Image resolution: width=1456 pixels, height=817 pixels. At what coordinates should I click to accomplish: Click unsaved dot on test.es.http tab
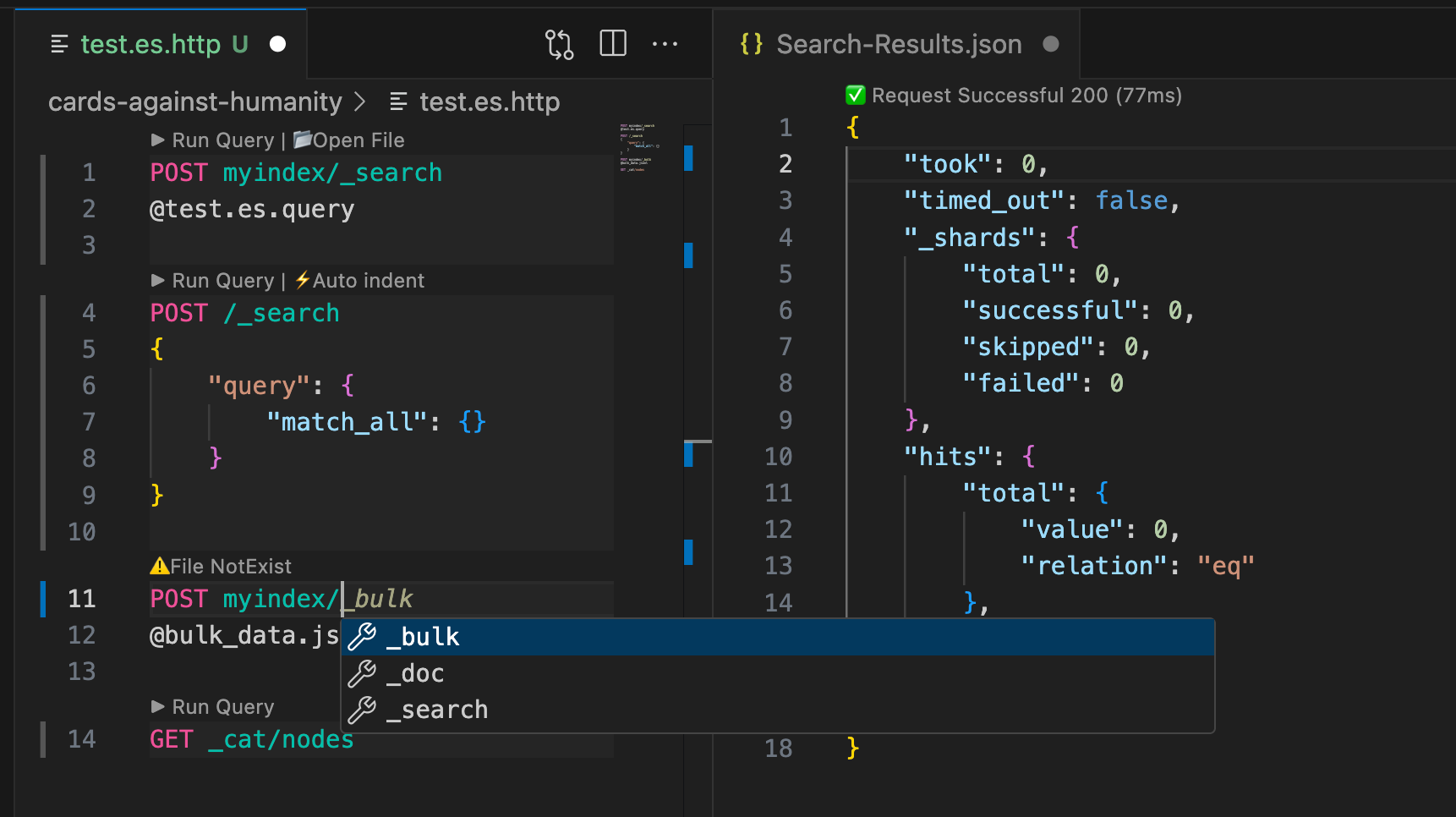point(277,44)
